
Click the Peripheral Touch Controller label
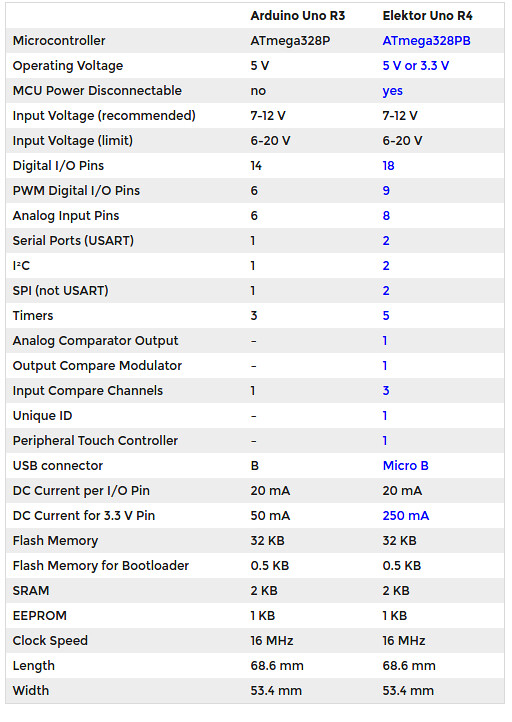[x=95, y=441]
